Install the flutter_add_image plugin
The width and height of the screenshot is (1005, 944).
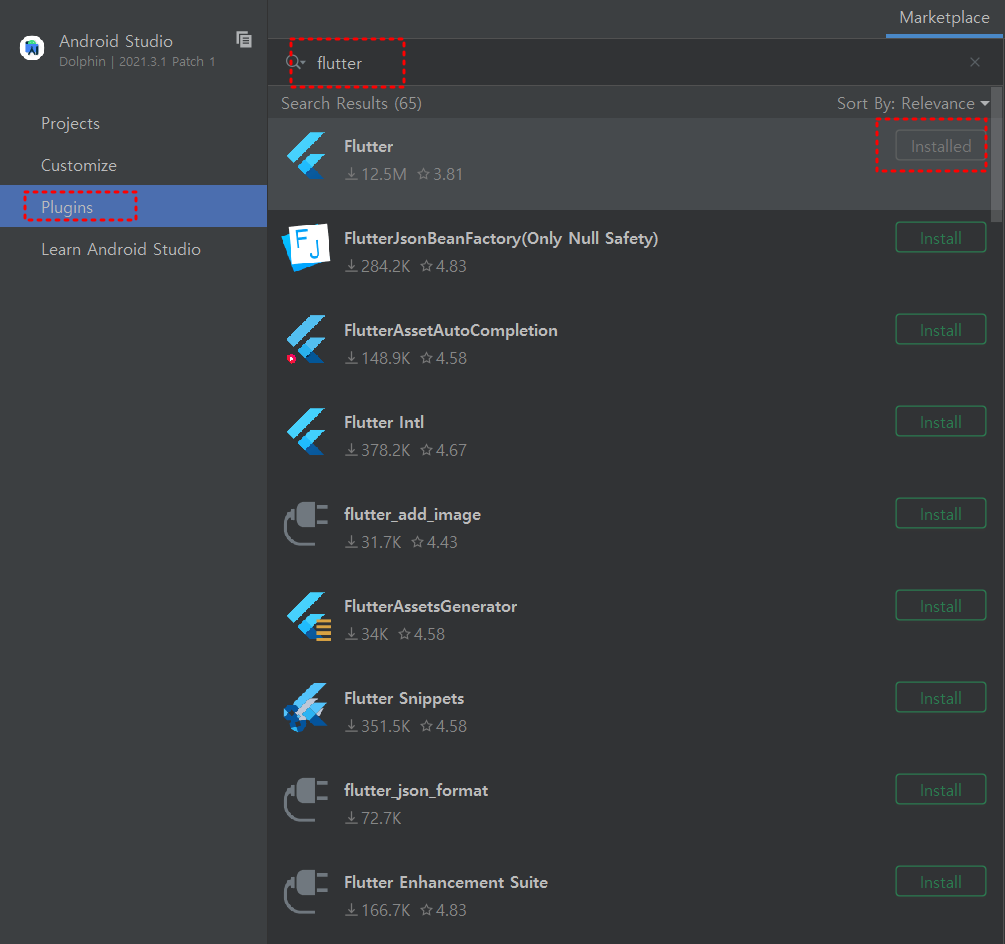940,514
